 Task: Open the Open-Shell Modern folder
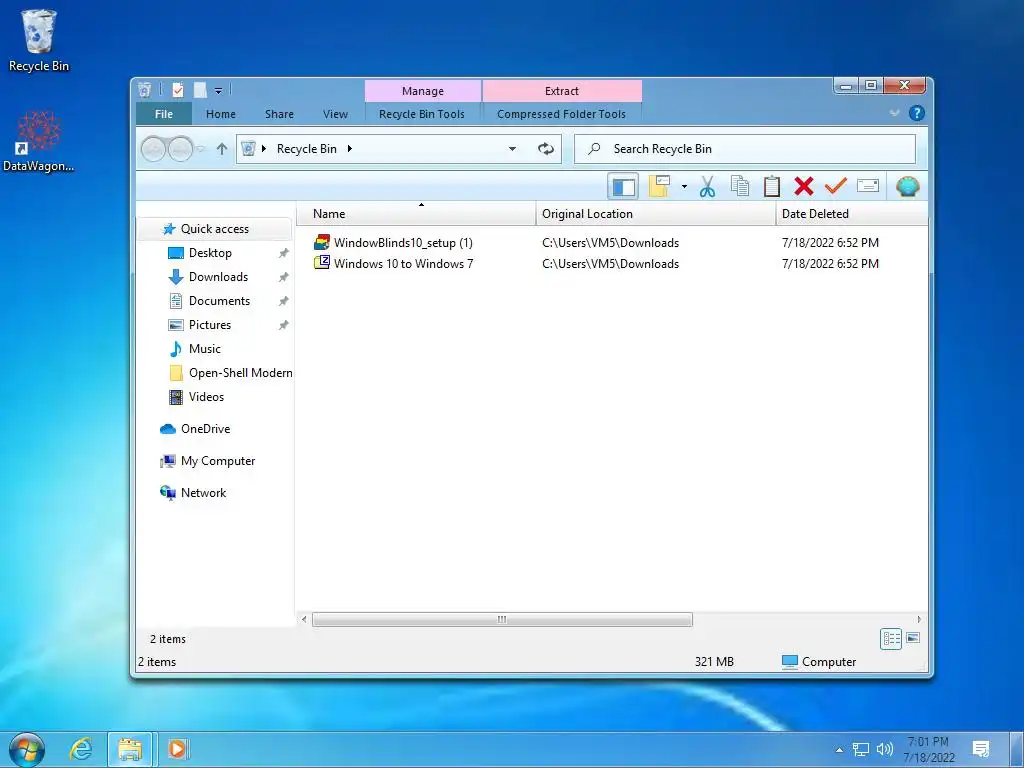click(240, 373)
